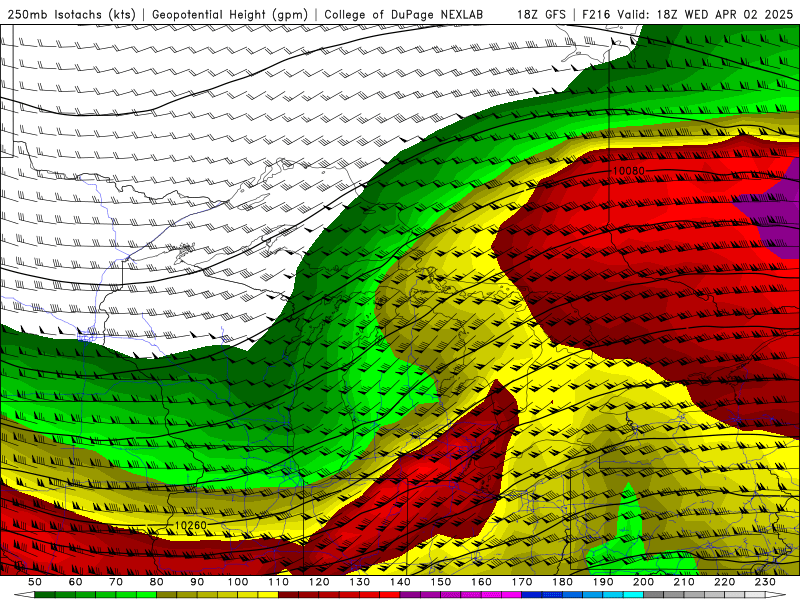Select the bright magenta swatch just before 170
800x600 pixels.
click(512, 595)
